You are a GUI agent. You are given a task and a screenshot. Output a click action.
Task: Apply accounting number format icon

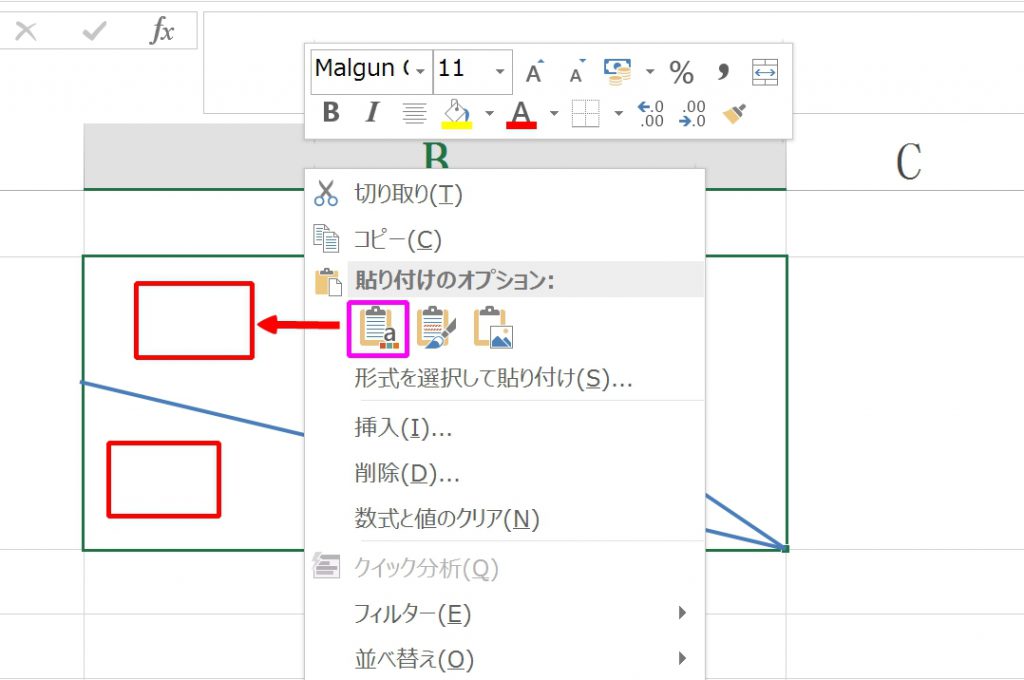tap(618, 71)
